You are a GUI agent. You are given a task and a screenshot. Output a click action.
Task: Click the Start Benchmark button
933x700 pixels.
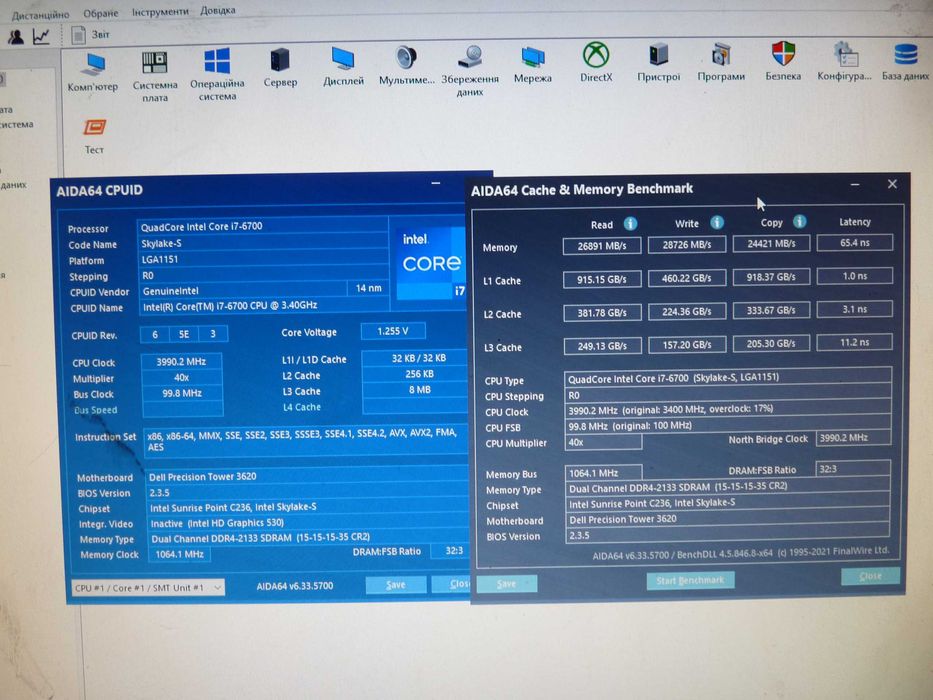pos(690,580)
